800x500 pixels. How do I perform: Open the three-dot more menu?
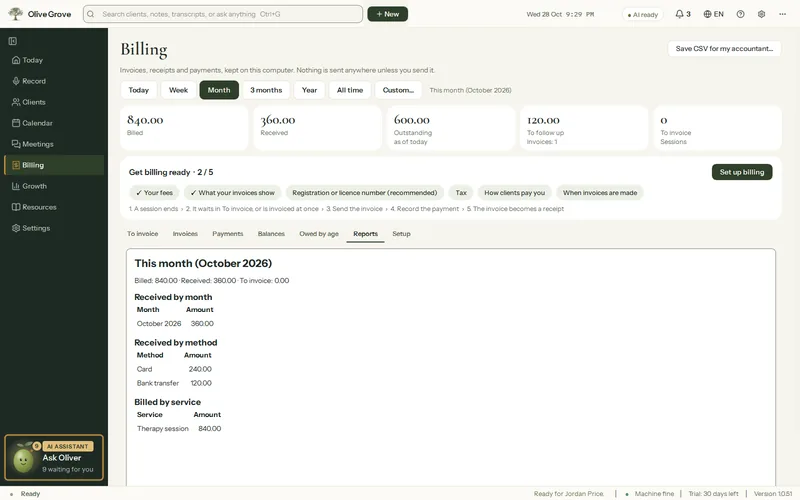pos(782,14)
